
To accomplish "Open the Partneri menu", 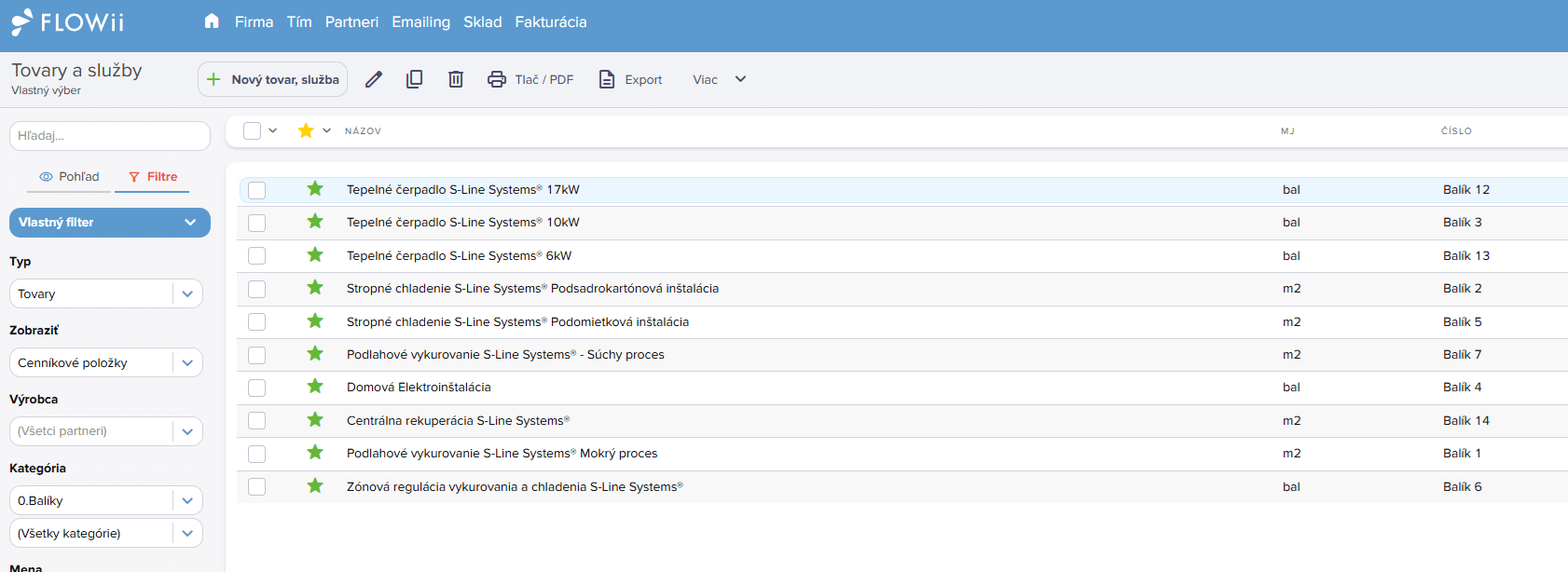I will (351, 21).
